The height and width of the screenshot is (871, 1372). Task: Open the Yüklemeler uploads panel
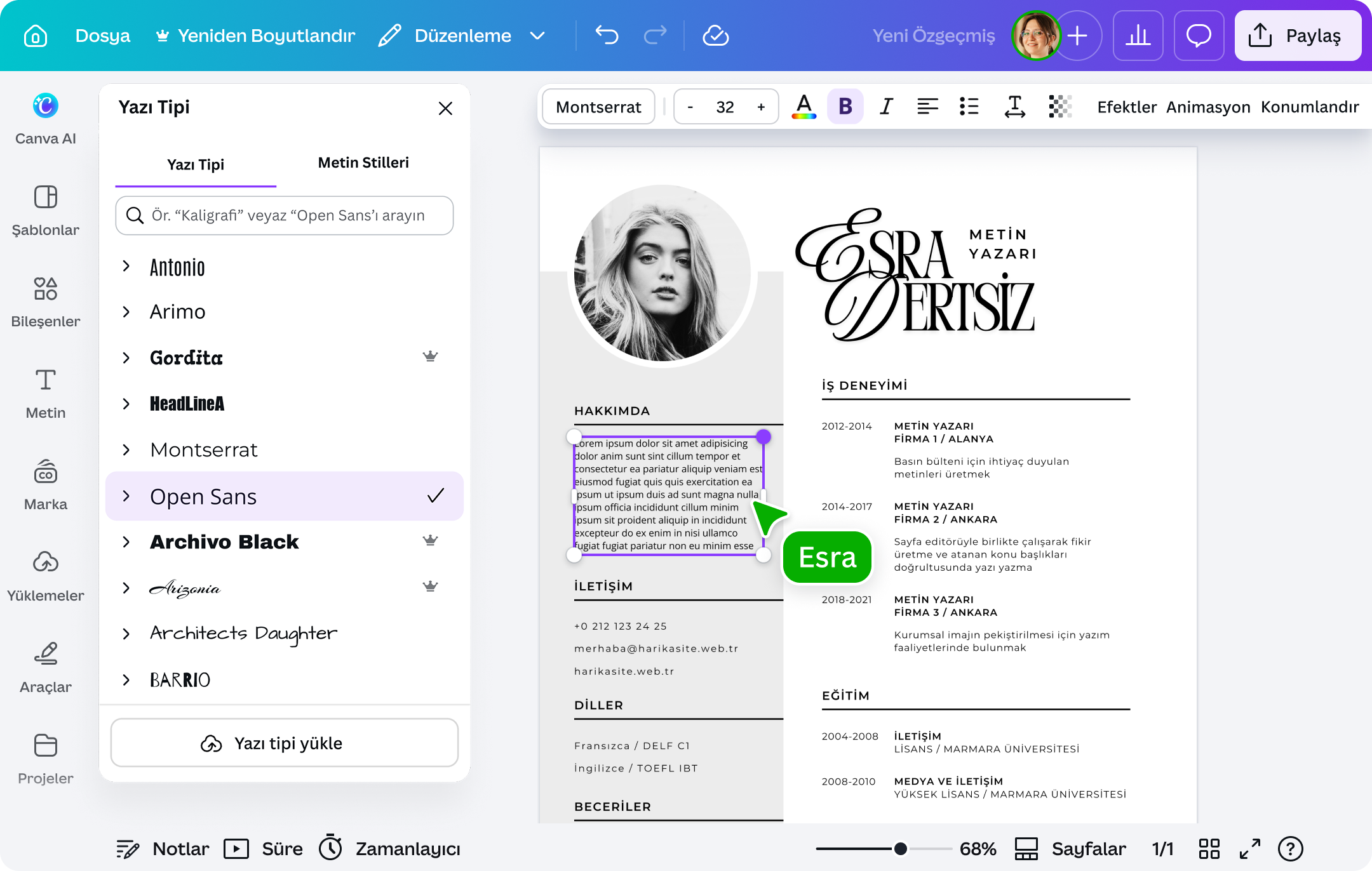[45, 576]
